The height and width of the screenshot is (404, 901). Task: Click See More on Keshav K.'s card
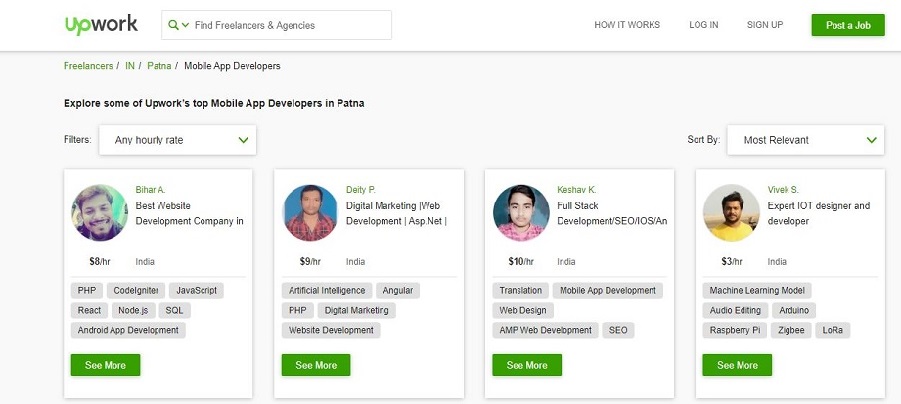coord(527,365)
